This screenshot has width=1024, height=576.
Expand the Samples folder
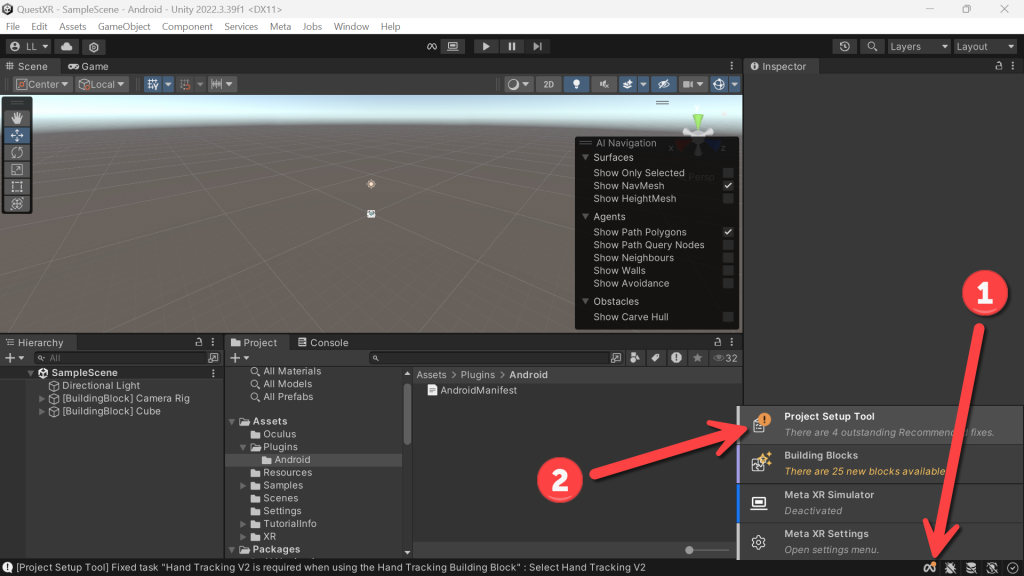[243, 486]
